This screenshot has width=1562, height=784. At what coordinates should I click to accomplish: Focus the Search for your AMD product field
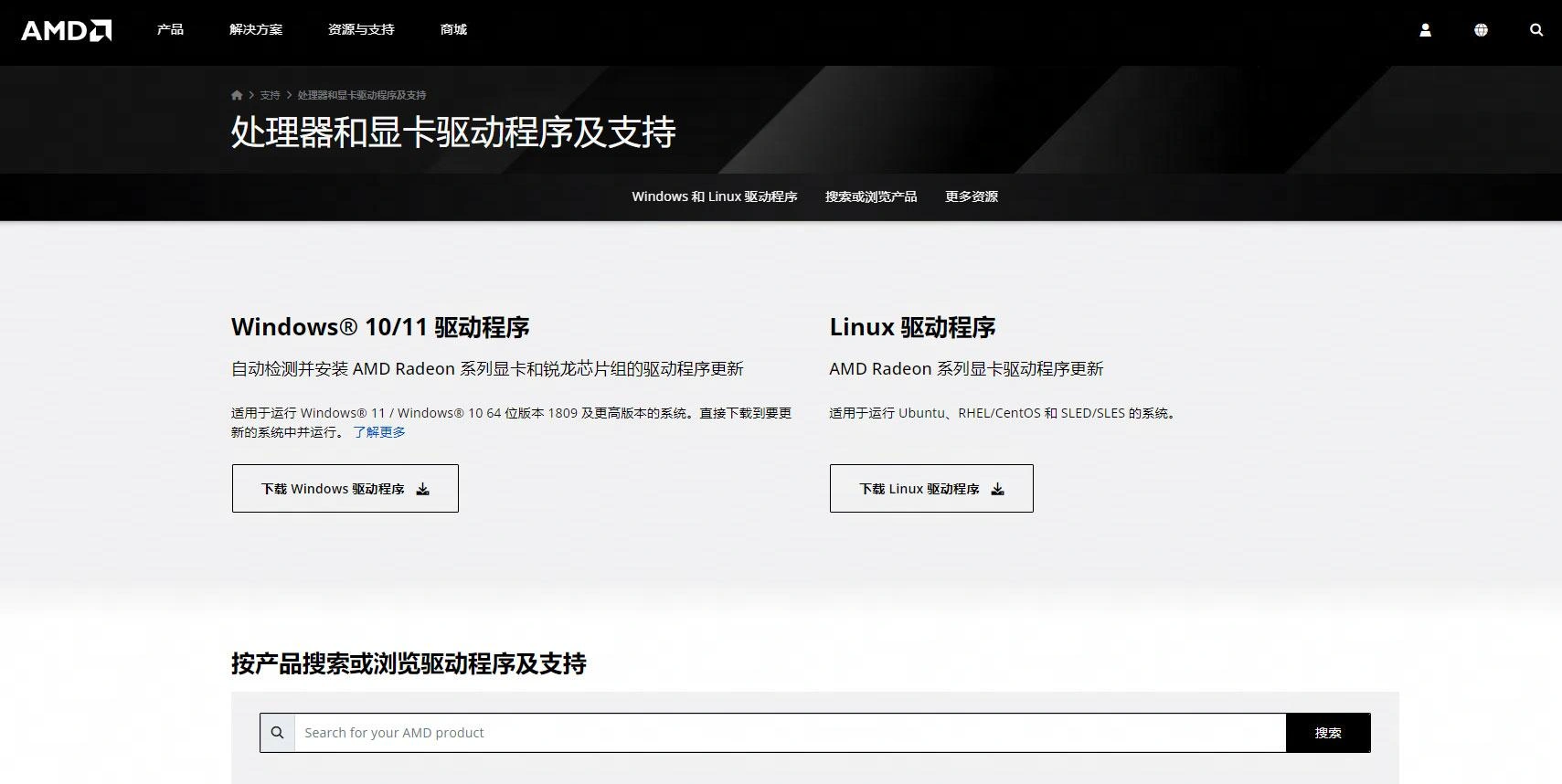pos(791,733)
